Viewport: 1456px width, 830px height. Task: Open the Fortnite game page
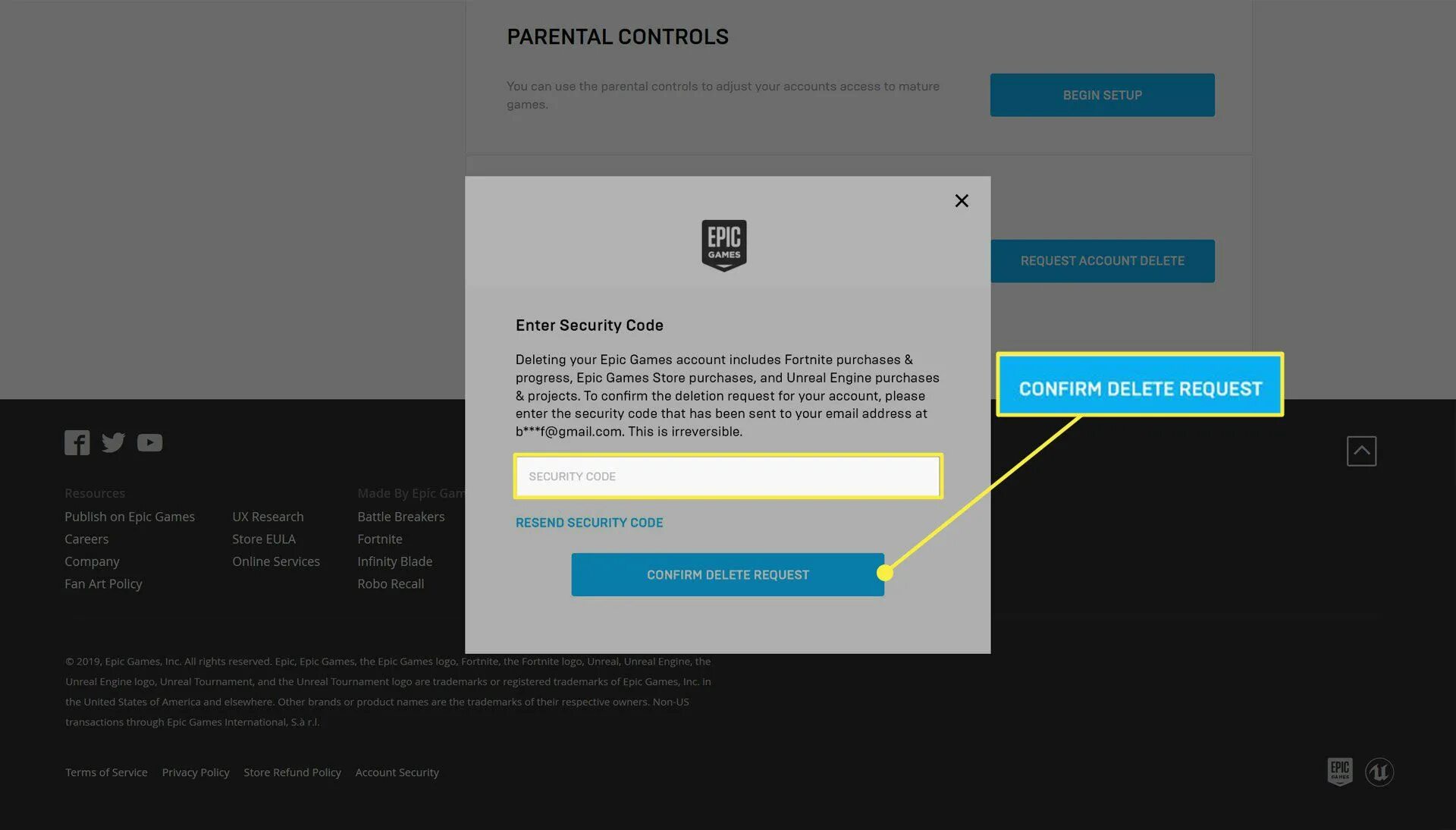[378, 539]
